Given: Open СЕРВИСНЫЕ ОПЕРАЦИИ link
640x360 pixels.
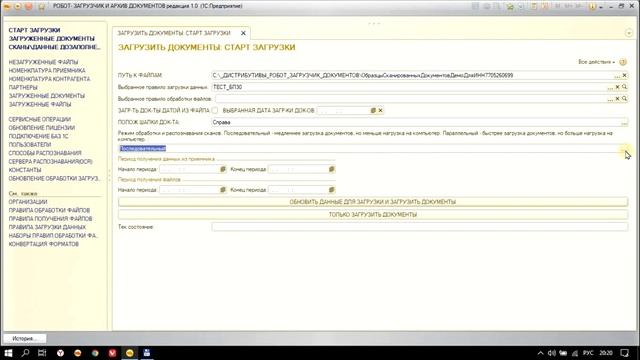Looking at the screenshot, I should (x=40, y=119).
